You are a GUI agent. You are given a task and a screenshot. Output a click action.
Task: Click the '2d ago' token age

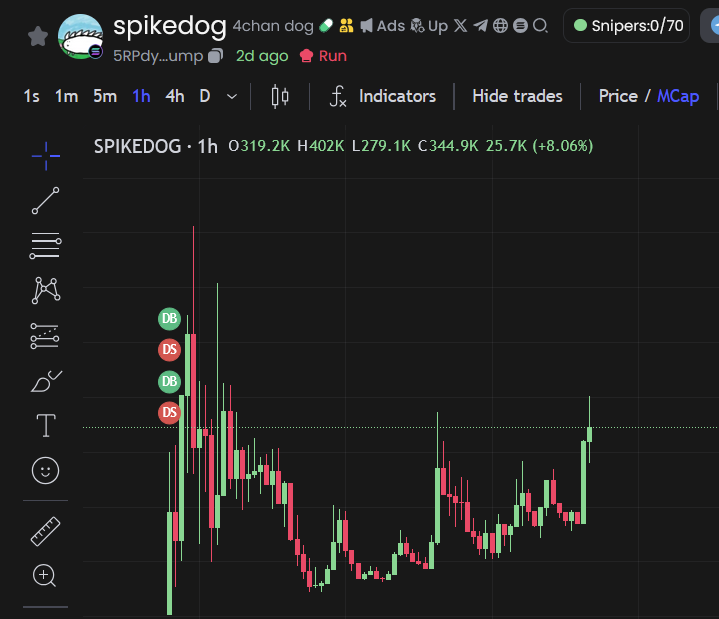point(262,56)
